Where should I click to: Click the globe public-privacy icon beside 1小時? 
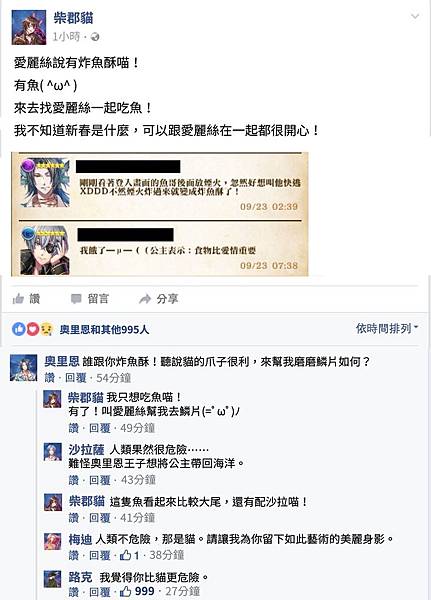click(x=95, y=37)
